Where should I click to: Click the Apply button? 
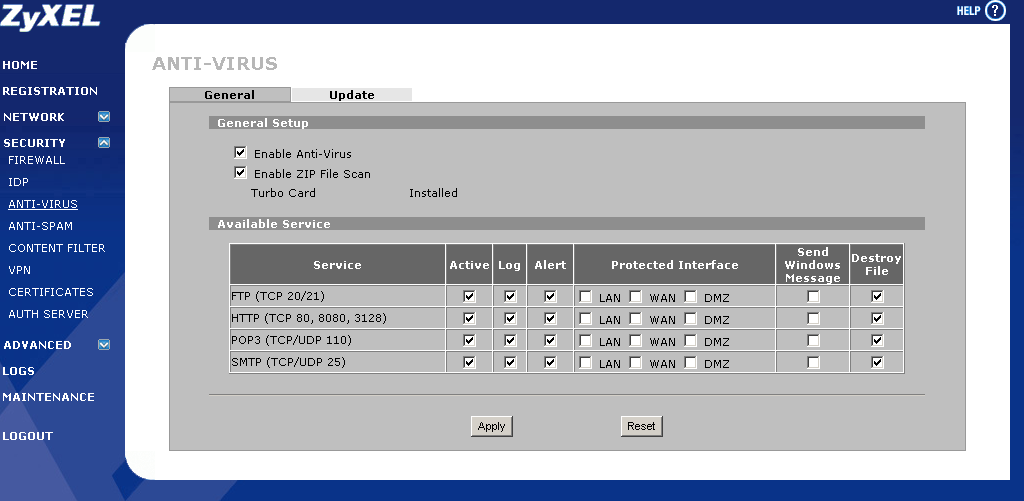pyautogui.click(x=492, y=426)
